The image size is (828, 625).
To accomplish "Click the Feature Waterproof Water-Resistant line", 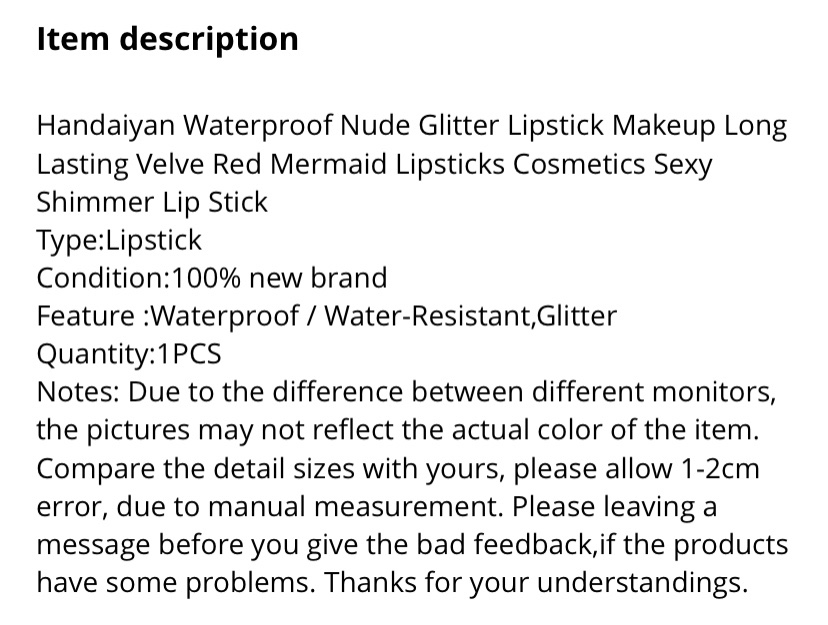I will click(x=326, y=316).
